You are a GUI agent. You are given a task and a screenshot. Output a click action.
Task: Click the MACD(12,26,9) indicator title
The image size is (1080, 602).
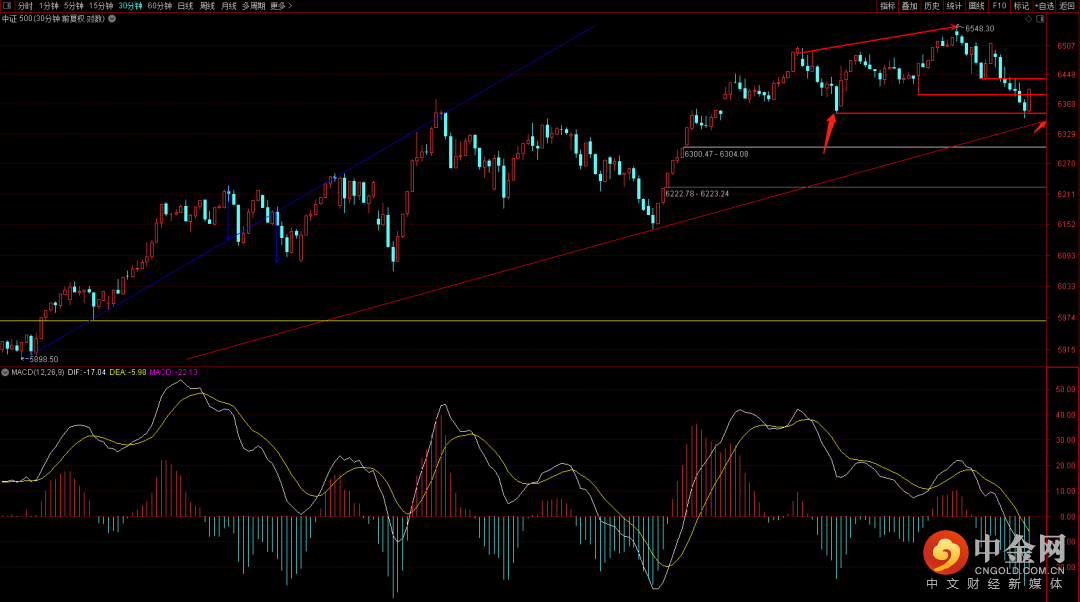[38, 372]
